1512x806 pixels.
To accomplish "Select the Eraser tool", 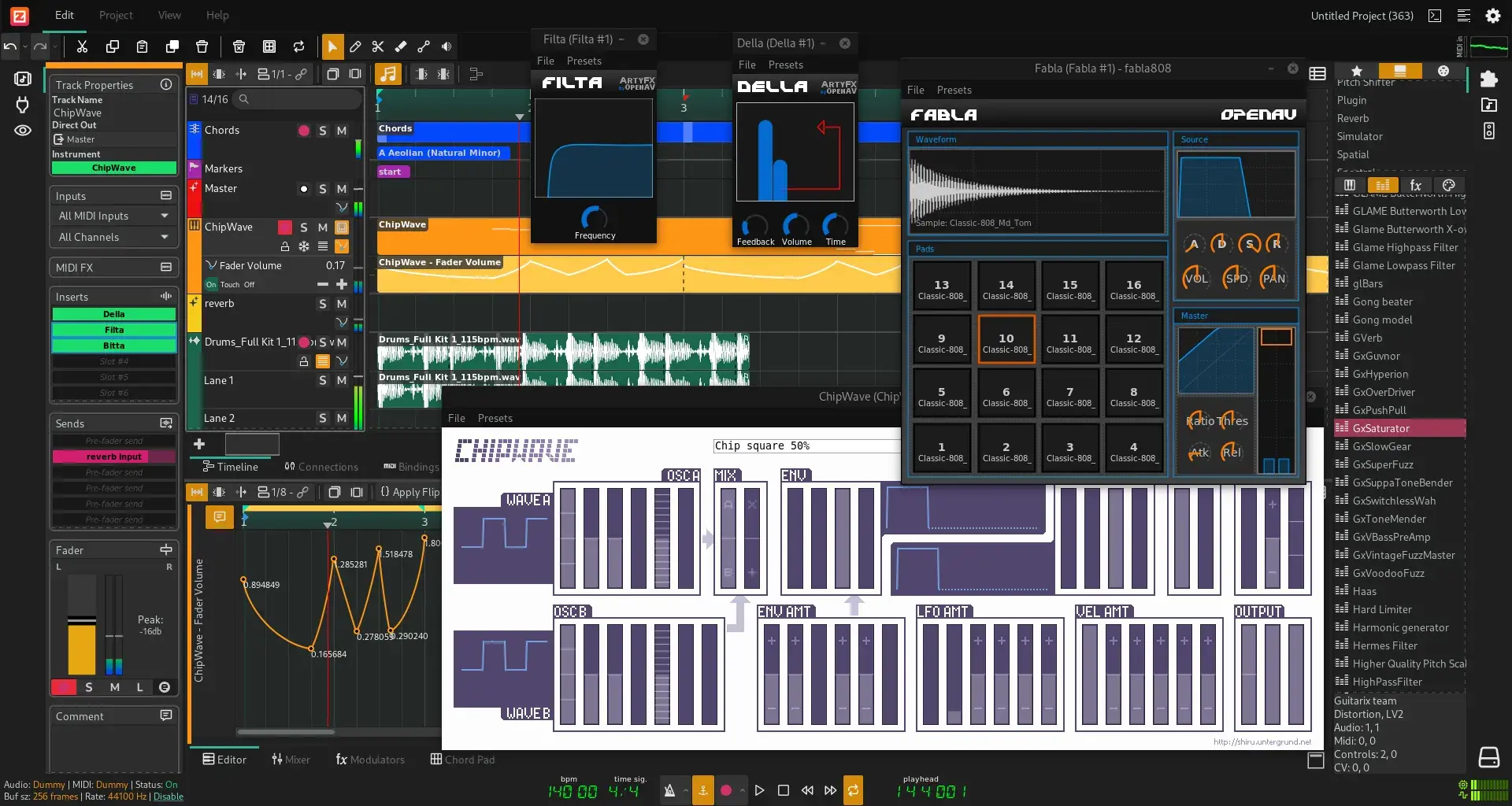I will tap(401, 47).
